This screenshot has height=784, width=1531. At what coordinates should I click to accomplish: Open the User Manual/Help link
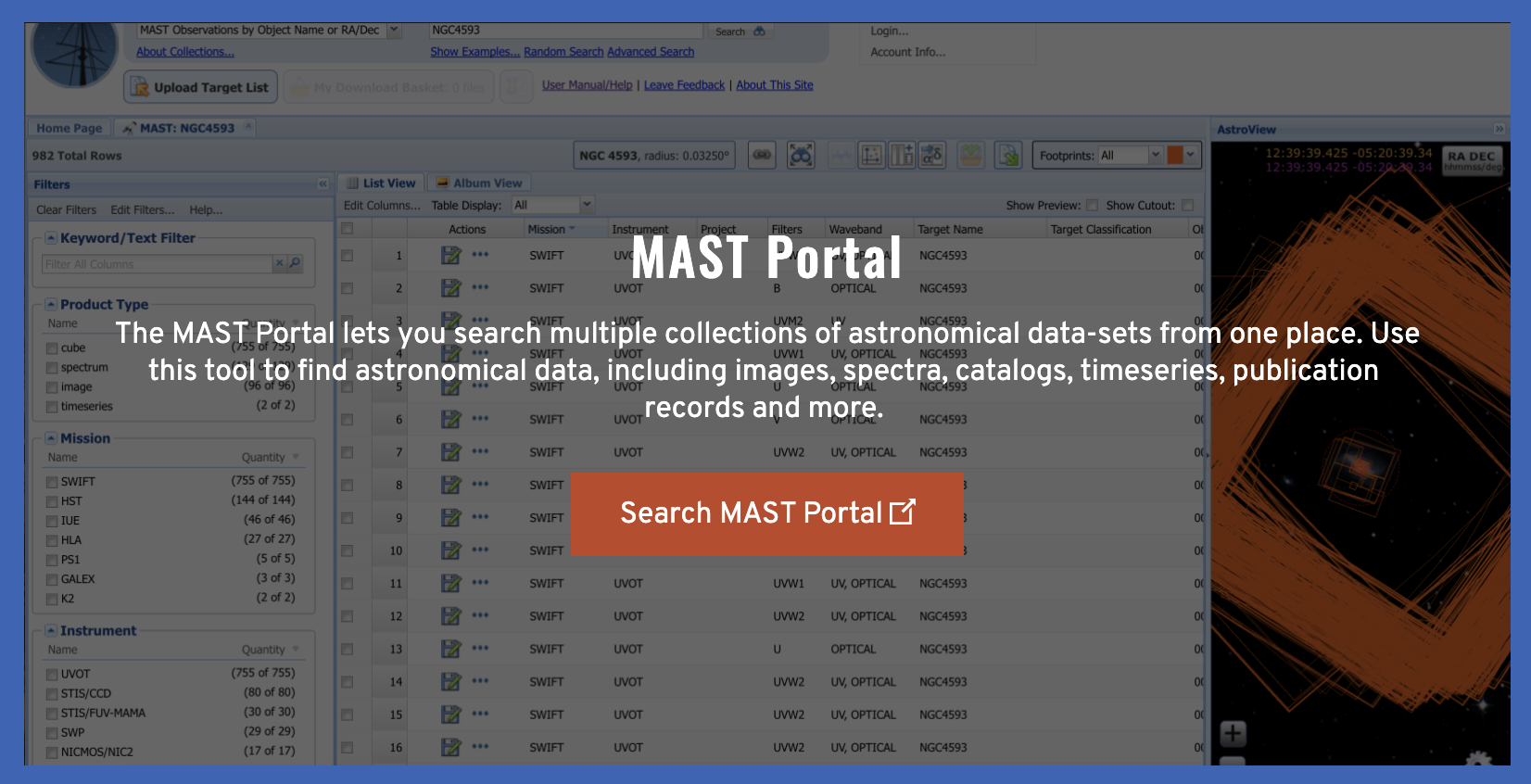588,85
